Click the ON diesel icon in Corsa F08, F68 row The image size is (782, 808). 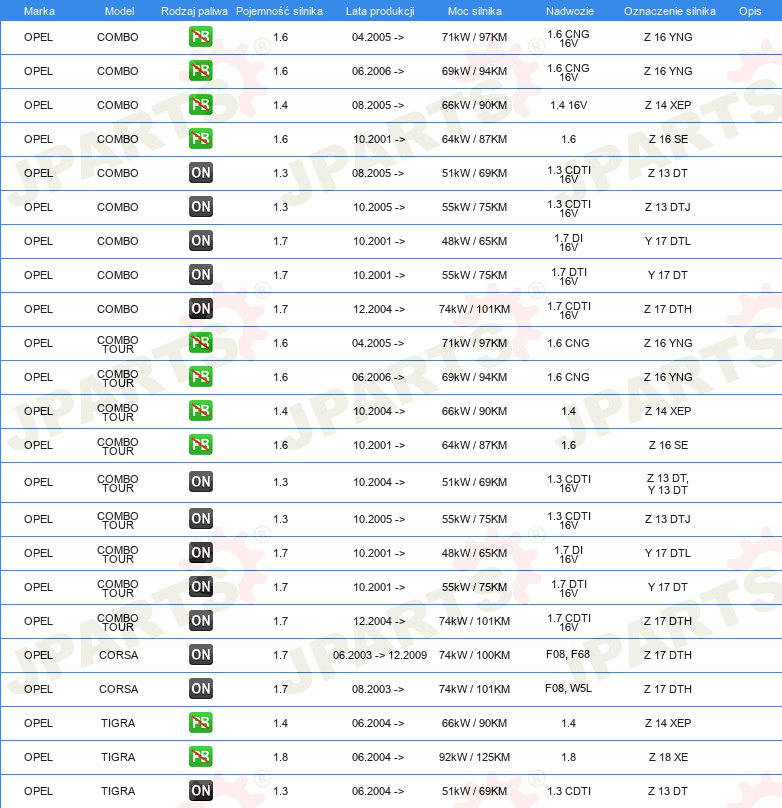pyautogui.click(x=200, y=655)
